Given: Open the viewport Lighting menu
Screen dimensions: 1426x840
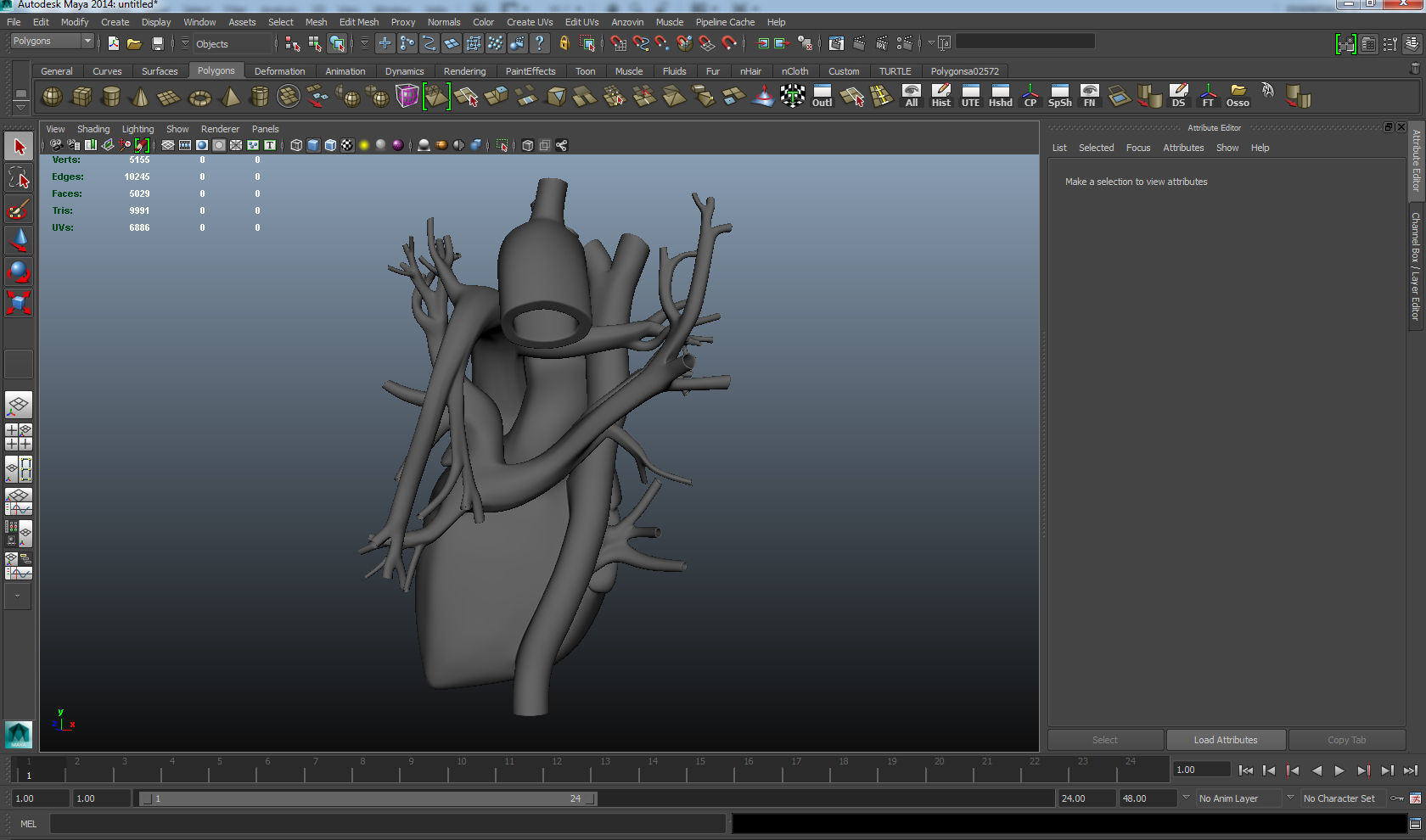Looking at the screenshot, I should coord(138,129).
